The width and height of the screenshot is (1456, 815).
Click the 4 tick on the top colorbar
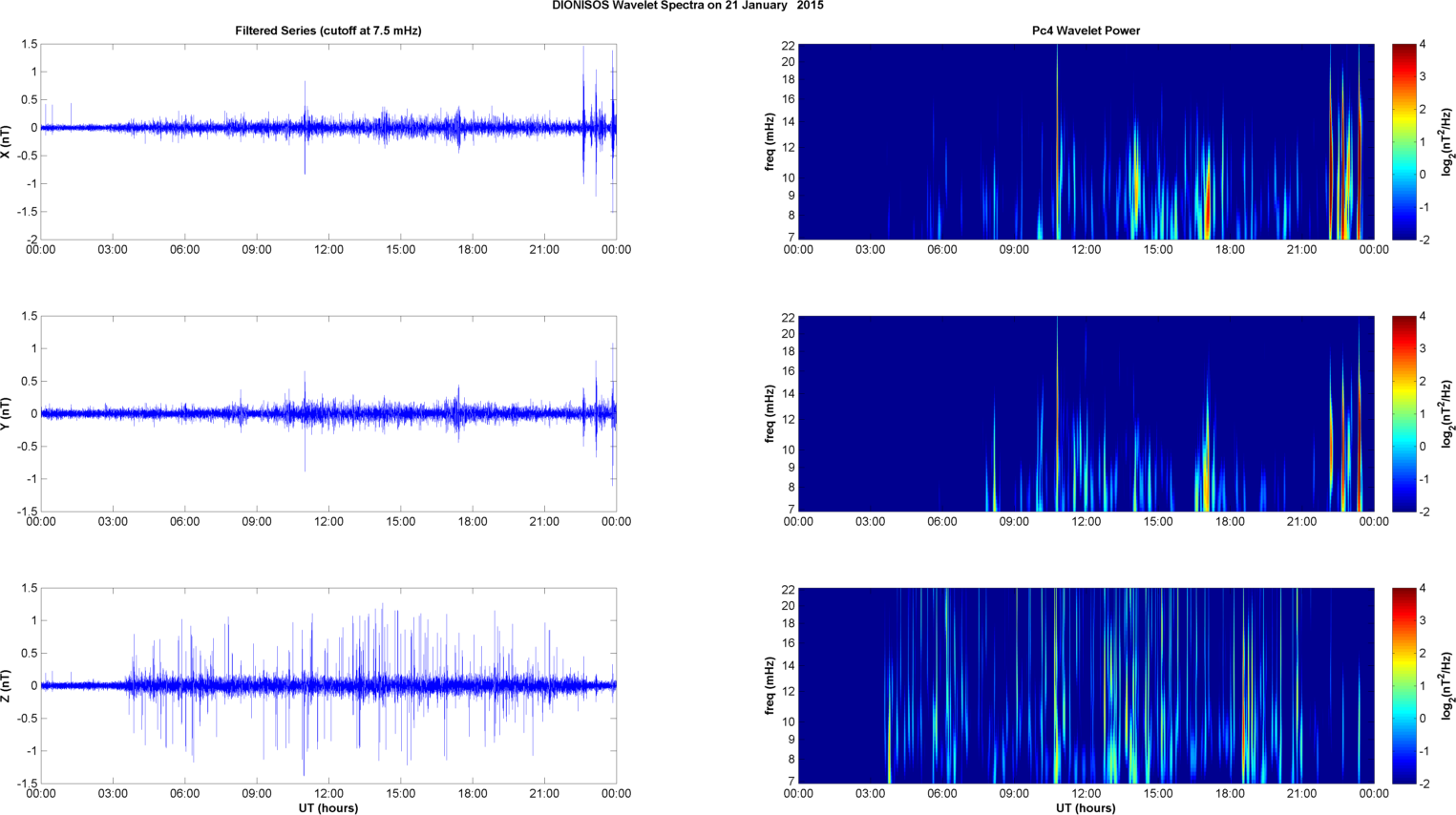pyautogui.click(x=1423, y=45)
